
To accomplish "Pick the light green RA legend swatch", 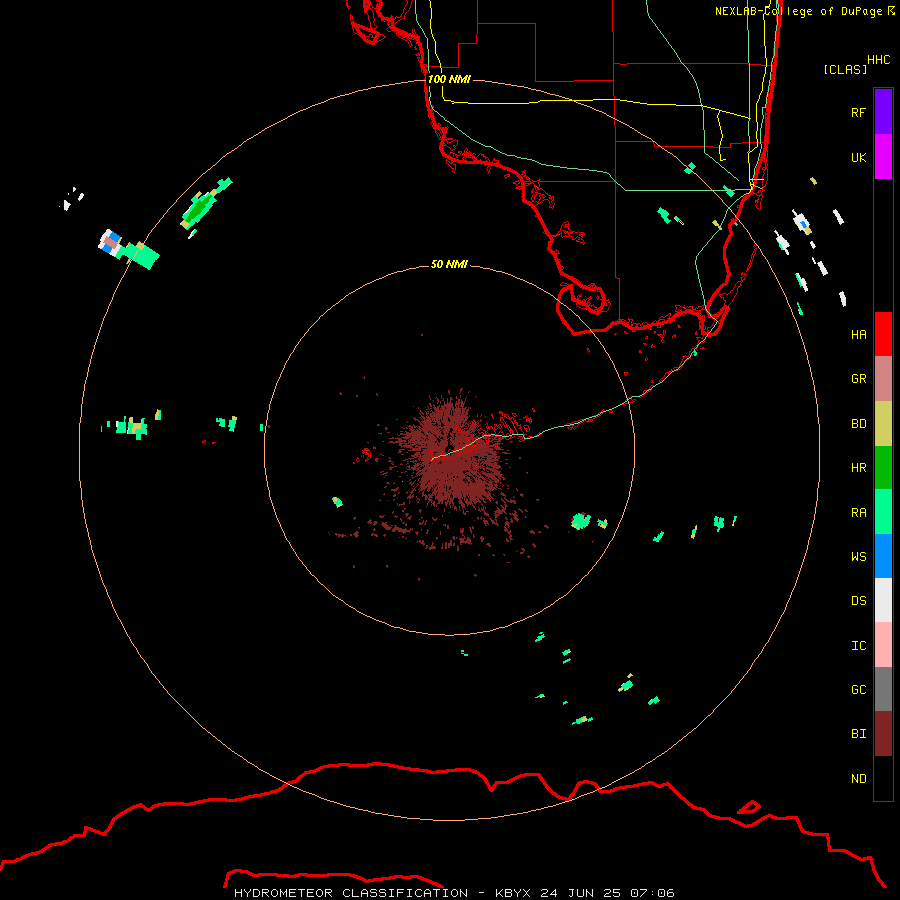I will [883, 512].
